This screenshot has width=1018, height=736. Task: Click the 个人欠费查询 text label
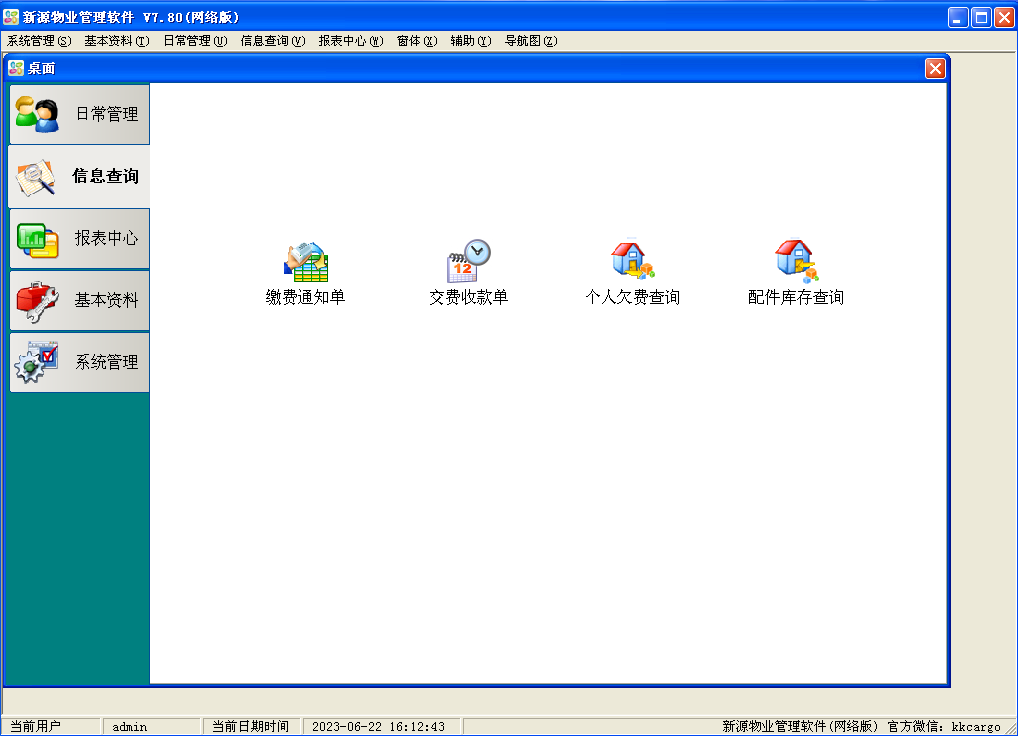pyautogui.click(x=633, y=297)
